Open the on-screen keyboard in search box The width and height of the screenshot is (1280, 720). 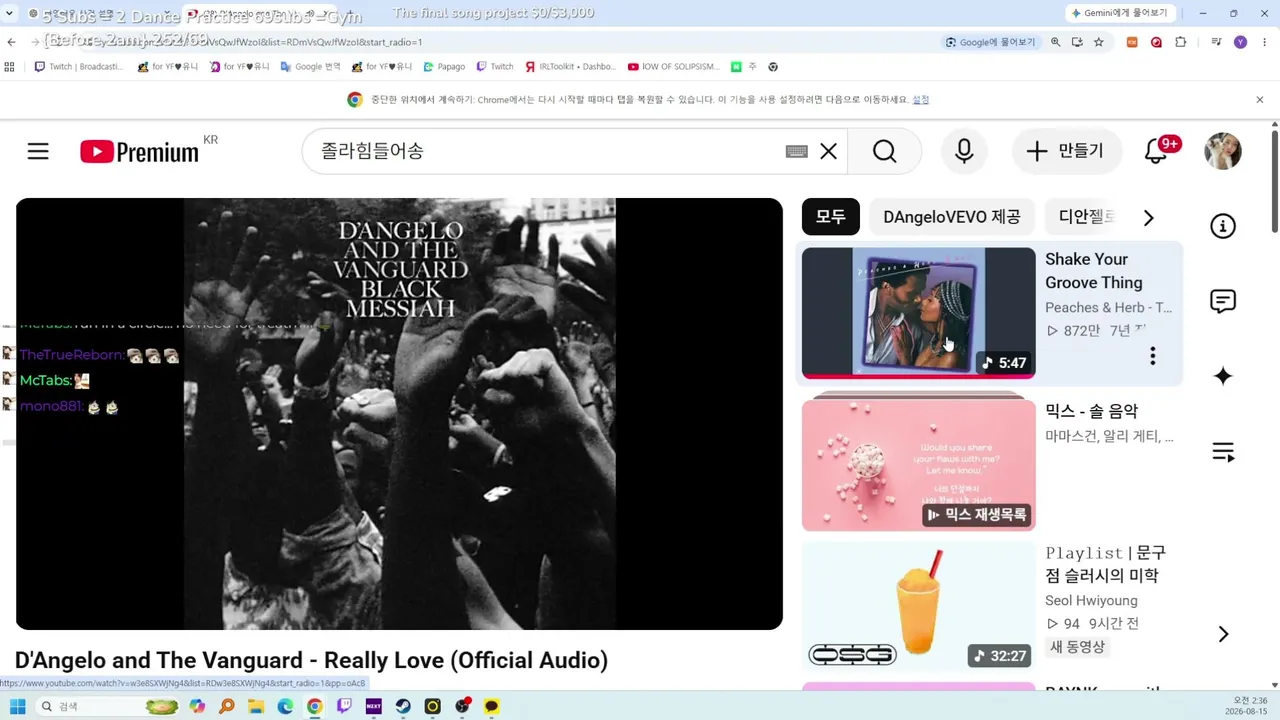[x=796, y=151]
